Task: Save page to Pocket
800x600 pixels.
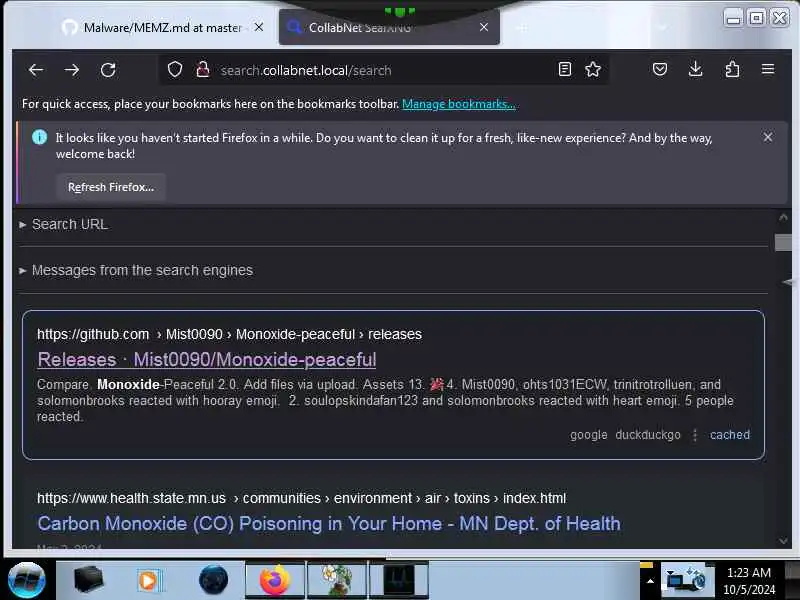Action: (x=660, y=69)
